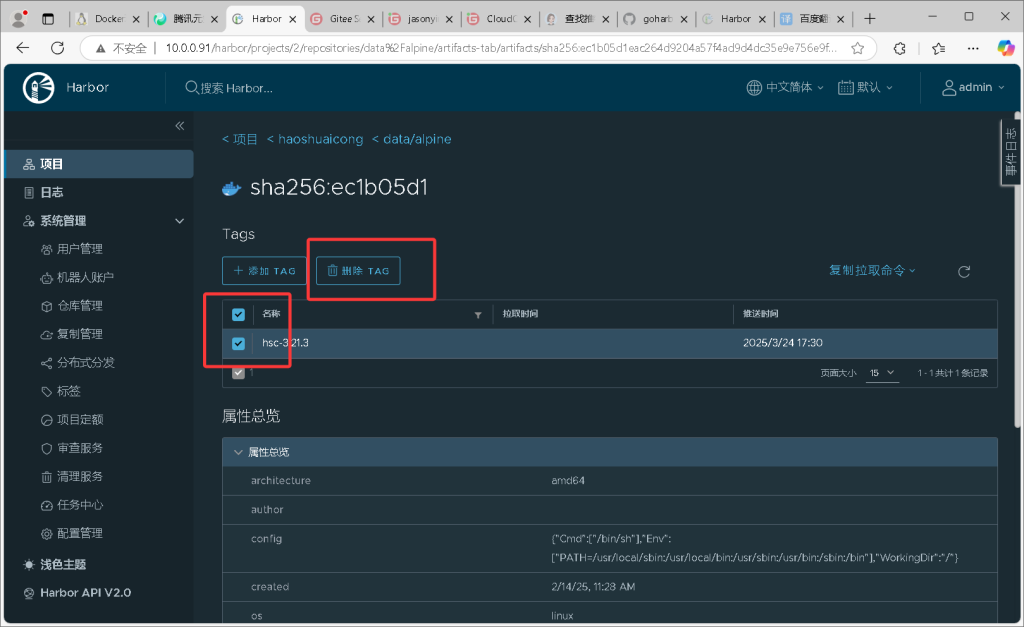Viewport: 1024px width, 627px height.
Task: Click the Harbor lighthouse logo icon
Action: coord(39,88)
